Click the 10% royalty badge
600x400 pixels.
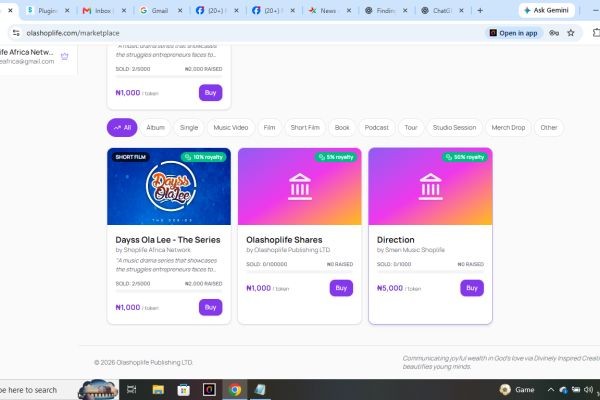pos(204,157)
